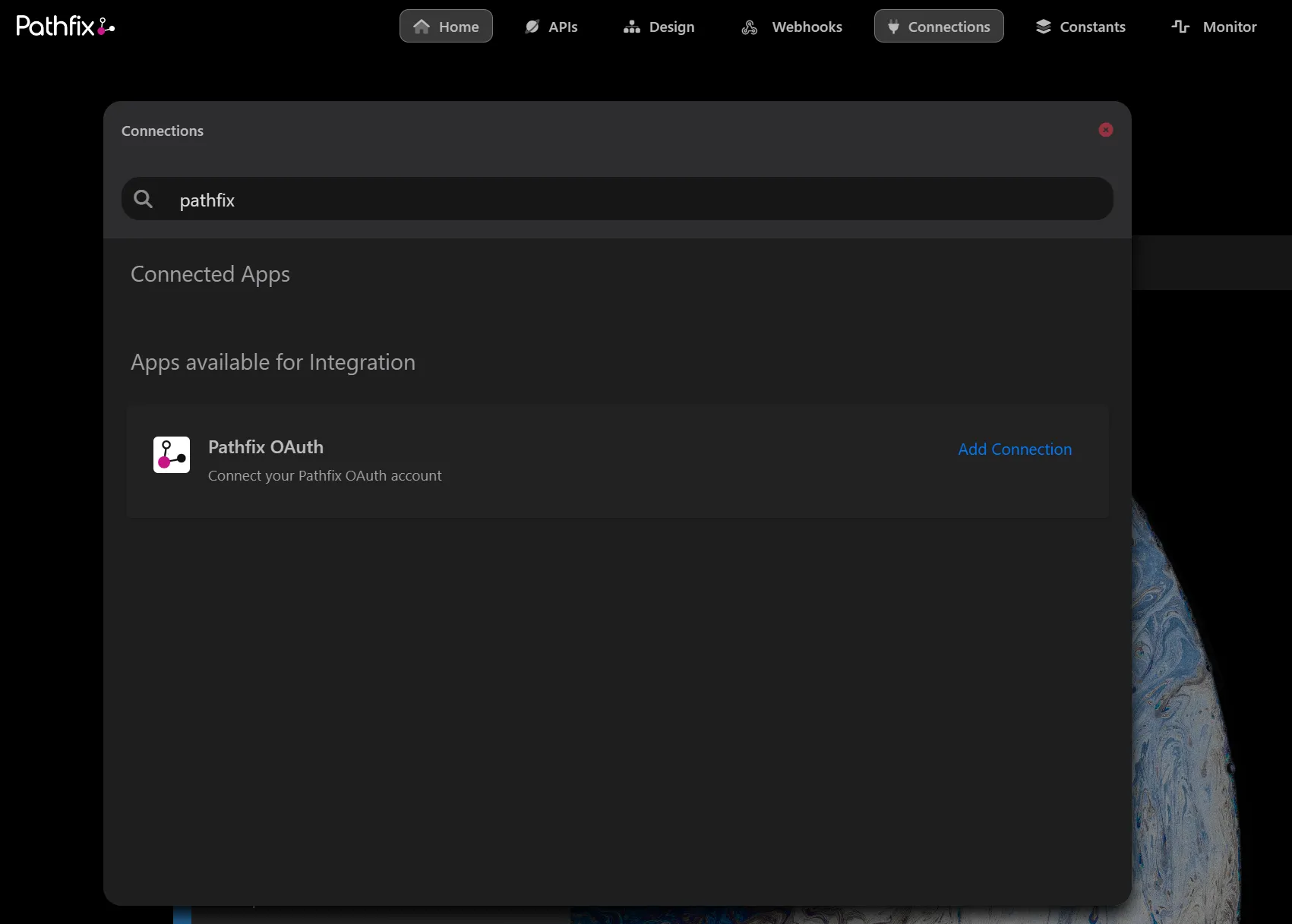This screenshot has height=924, width=1292.
Task: Click the Connections dialog title
Action: (x=163, y=131)
